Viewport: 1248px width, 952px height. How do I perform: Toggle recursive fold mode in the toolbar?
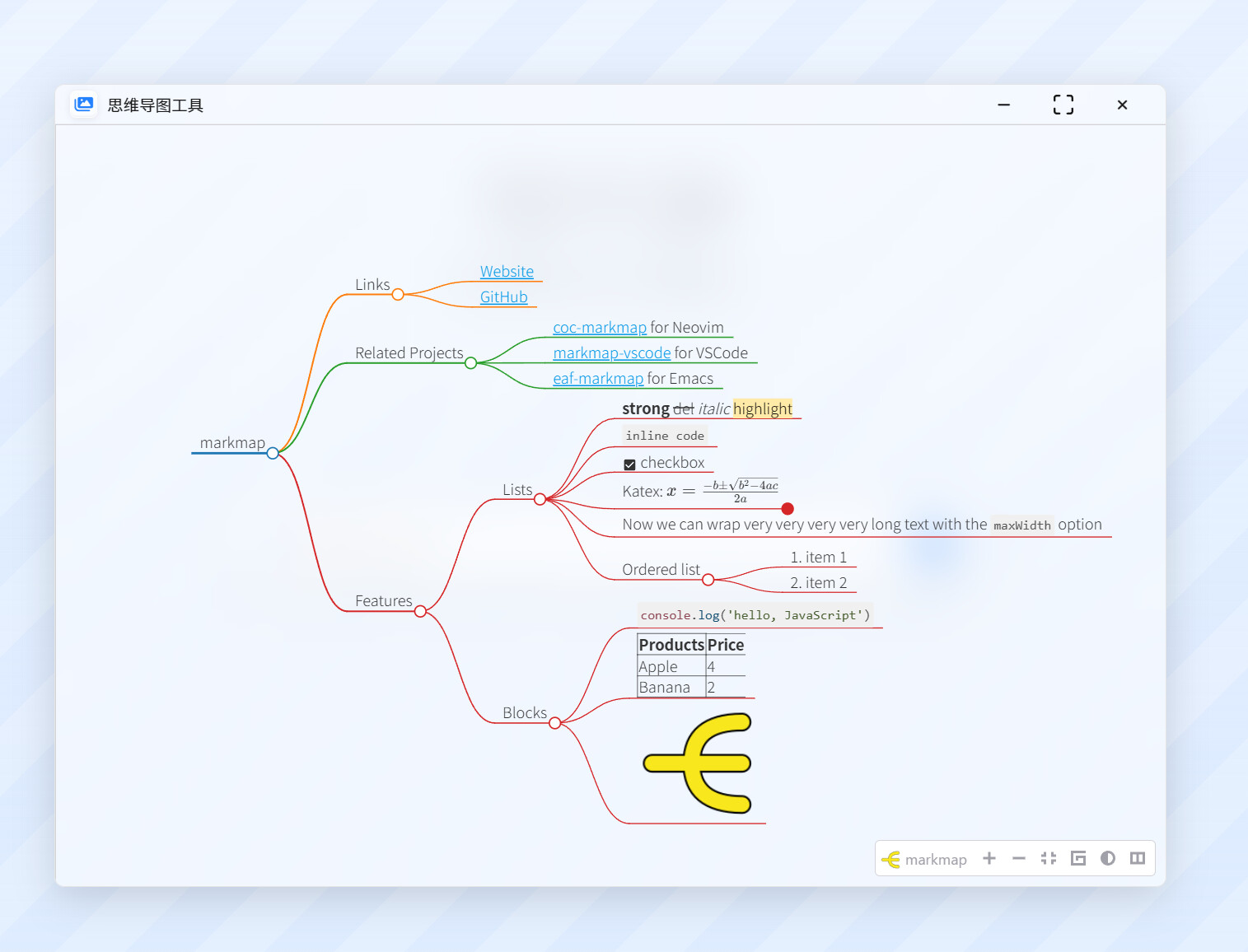1078,859
